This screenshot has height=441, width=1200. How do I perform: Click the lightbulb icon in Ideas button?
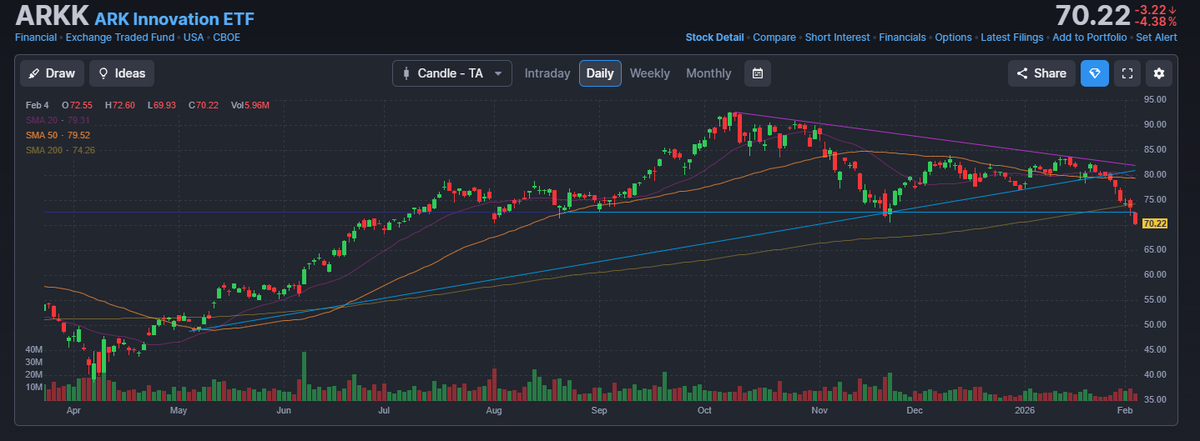(104, 73)
